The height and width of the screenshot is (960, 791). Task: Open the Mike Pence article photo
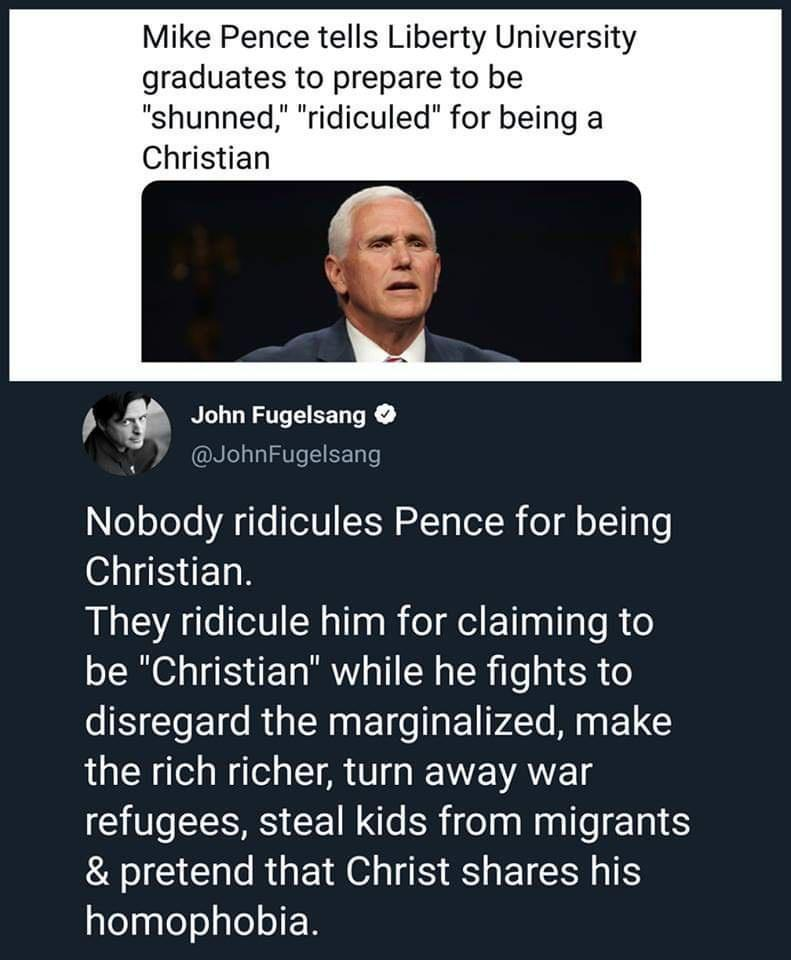pyautogui.click(x=391, y=271)
